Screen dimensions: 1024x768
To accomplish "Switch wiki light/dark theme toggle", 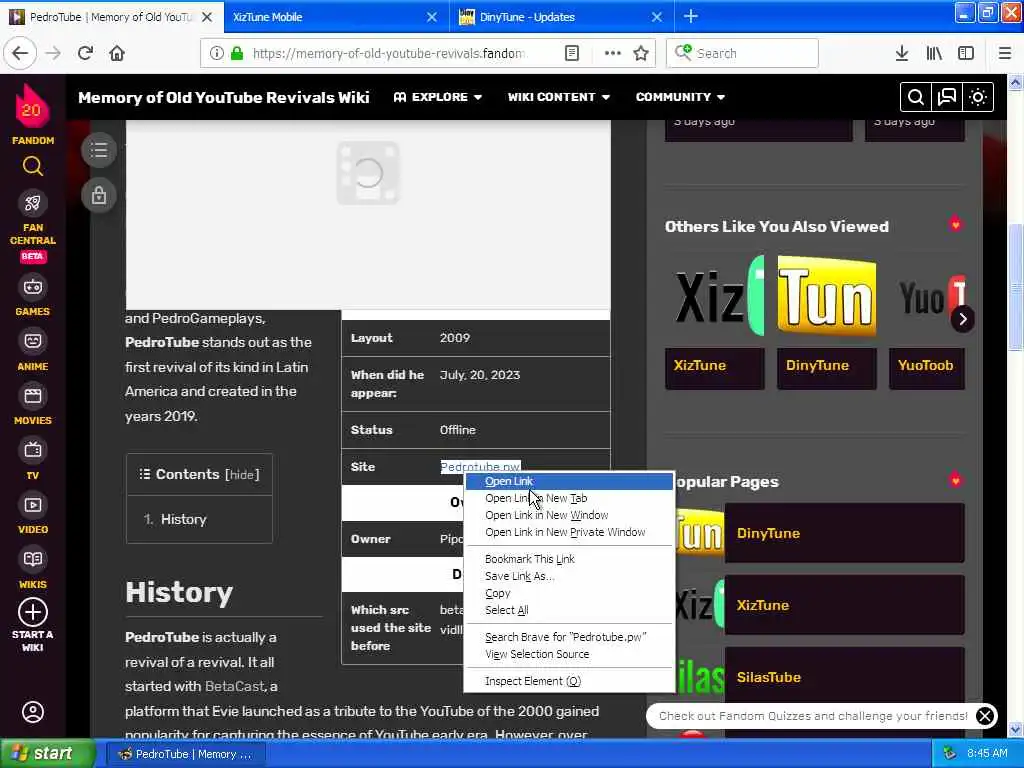I will click(x=978, y=97).
